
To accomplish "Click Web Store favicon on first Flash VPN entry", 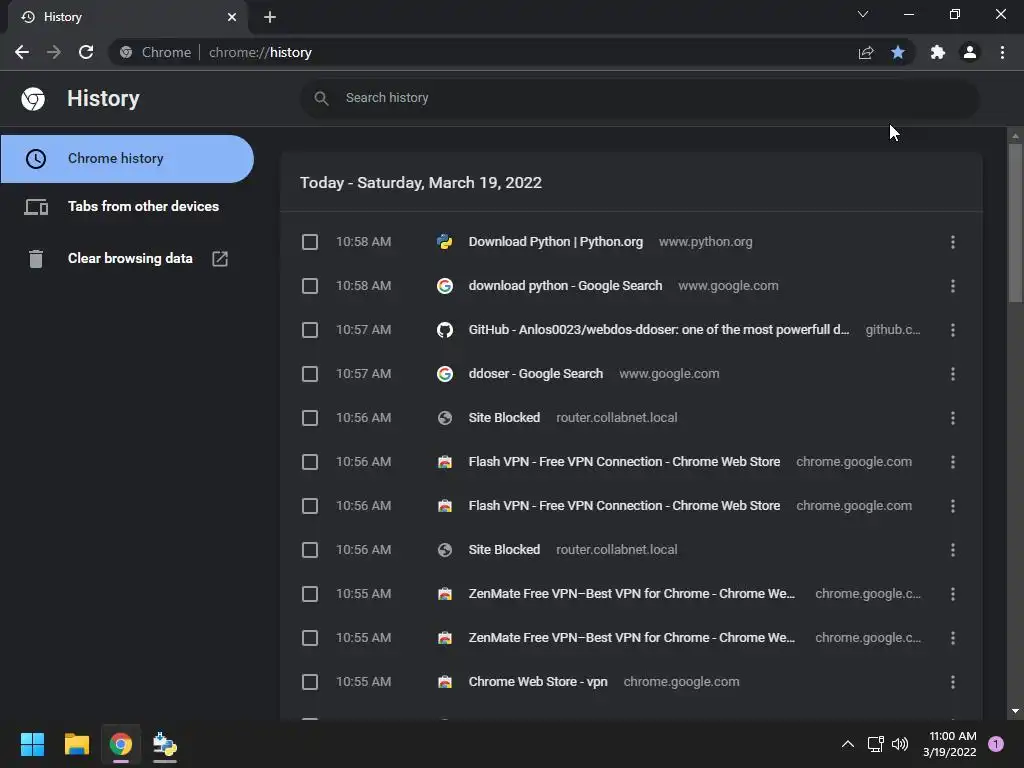I will click(445, 462).
